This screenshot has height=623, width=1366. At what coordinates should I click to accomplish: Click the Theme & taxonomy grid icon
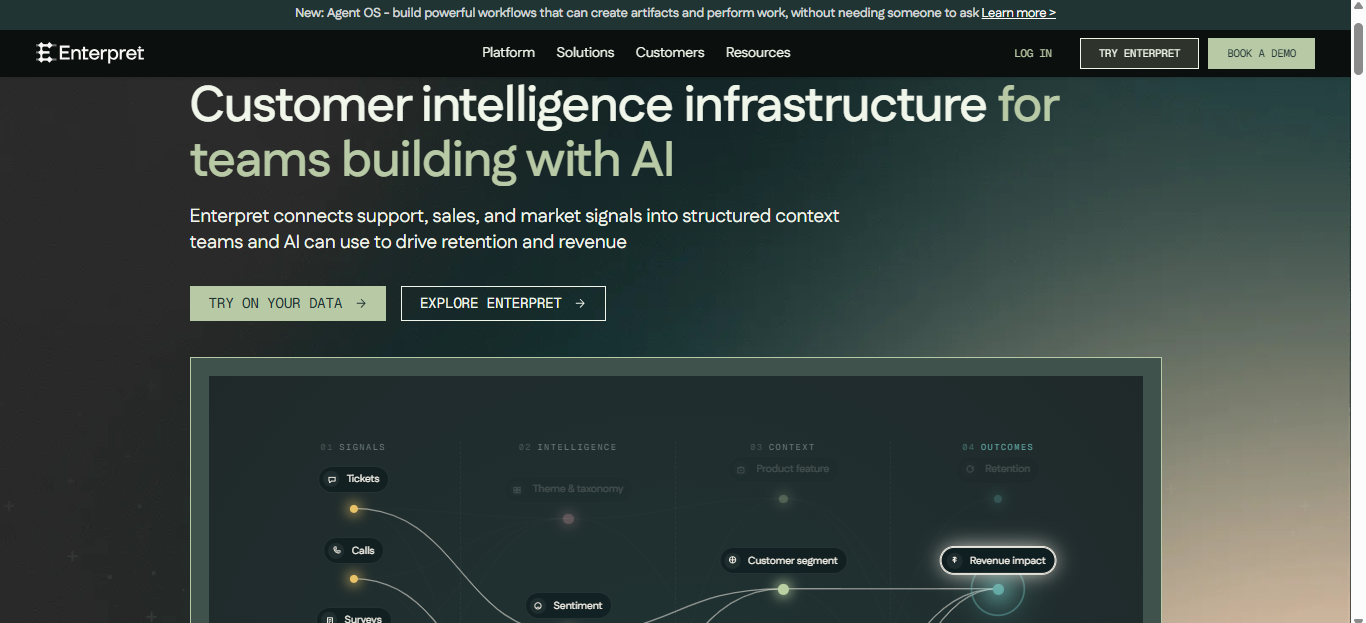tap(517, 489)
